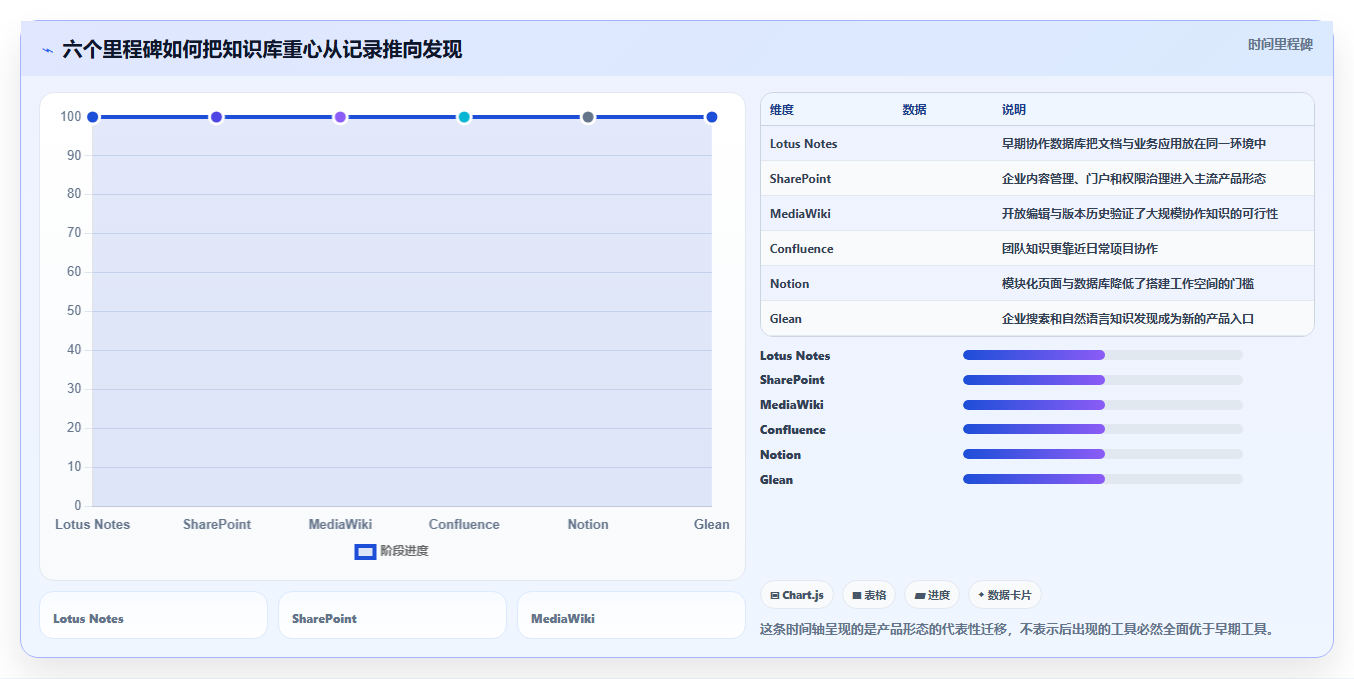Click the Lotus Notes progress bar

coord(1102,355)
